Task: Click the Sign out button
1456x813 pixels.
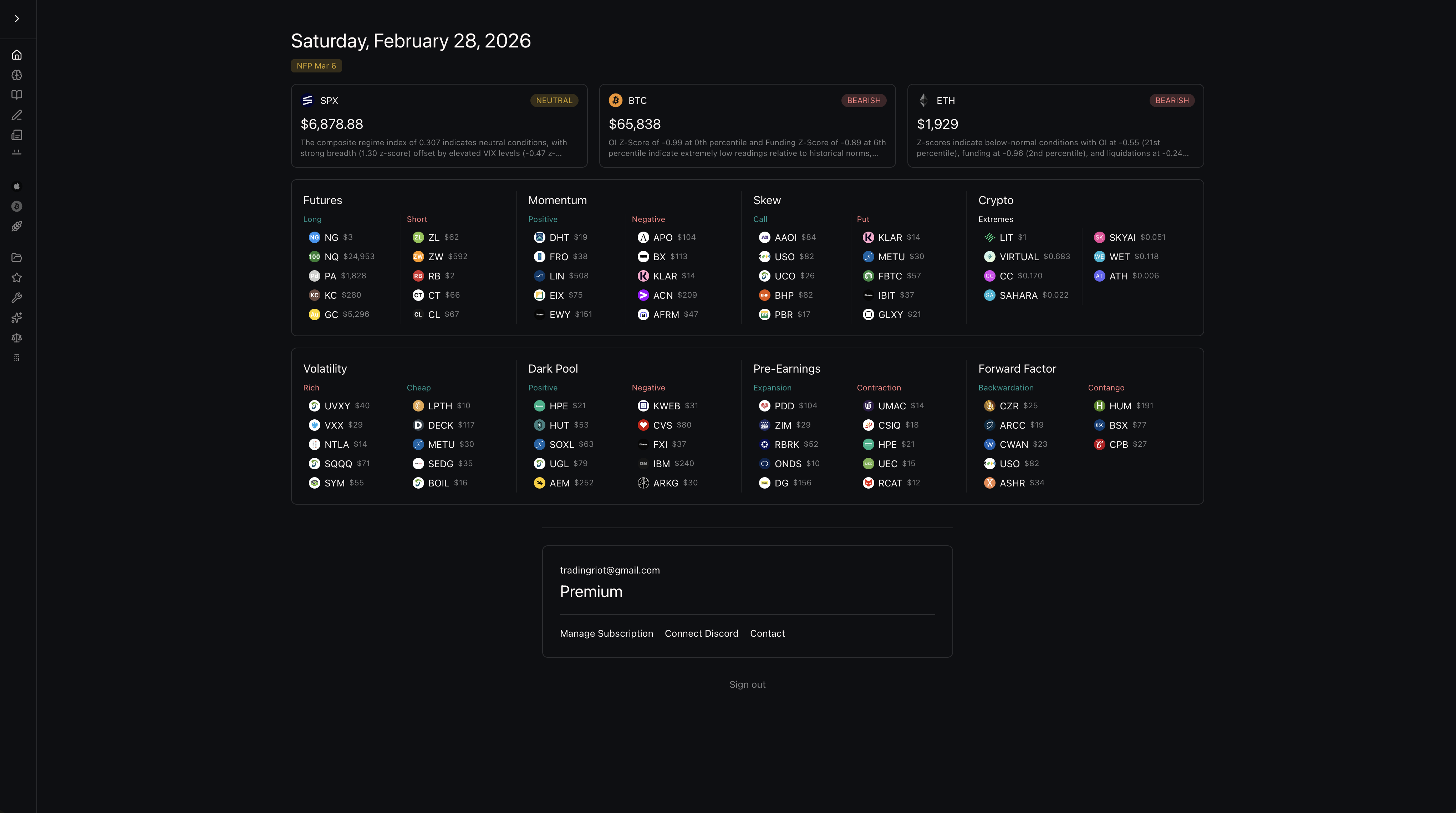Action: [747, 684]
